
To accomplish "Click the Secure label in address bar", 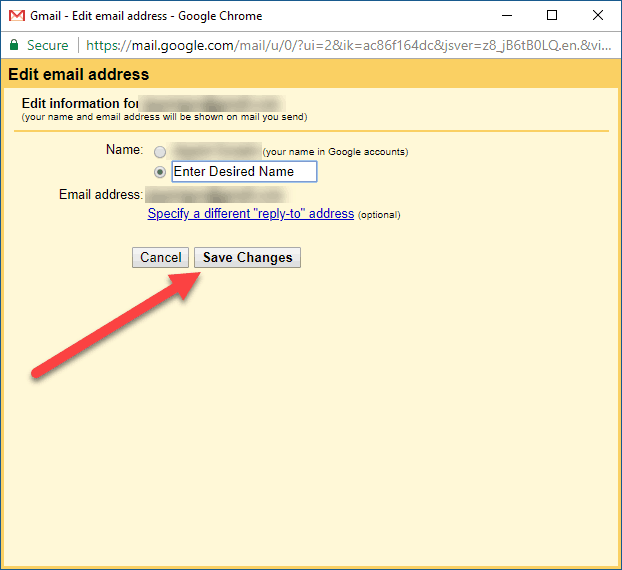I will click(48, 45).
